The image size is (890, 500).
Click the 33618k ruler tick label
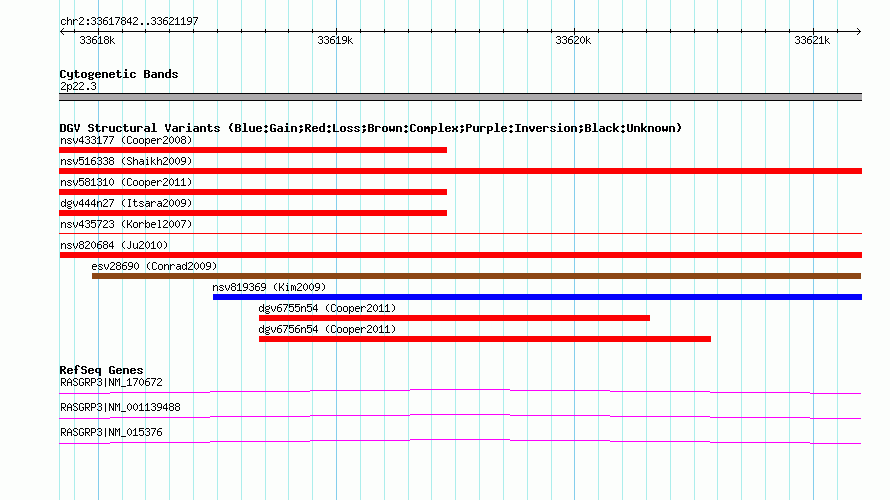97,40
